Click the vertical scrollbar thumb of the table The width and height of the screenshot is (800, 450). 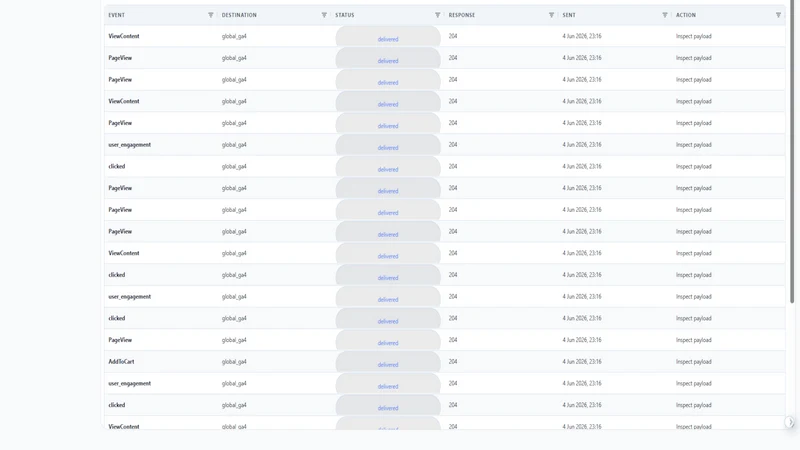[792, 152]
